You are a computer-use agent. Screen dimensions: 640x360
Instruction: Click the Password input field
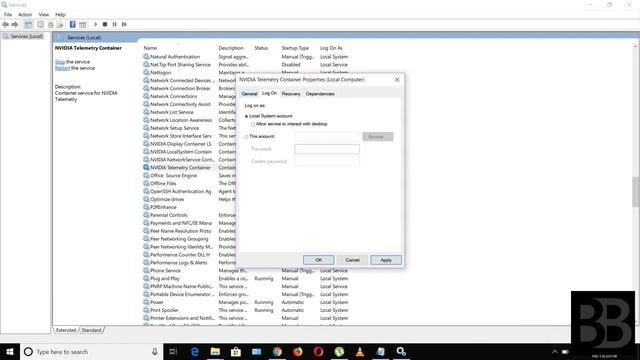pos(327,149)
